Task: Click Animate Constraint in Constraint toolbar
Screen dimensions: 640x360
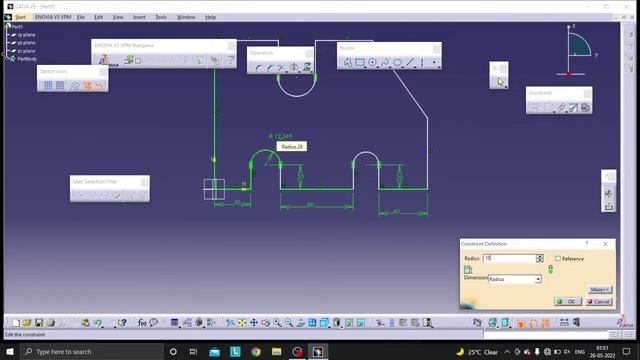Action: pyautogui.click(x=573, y=107)
